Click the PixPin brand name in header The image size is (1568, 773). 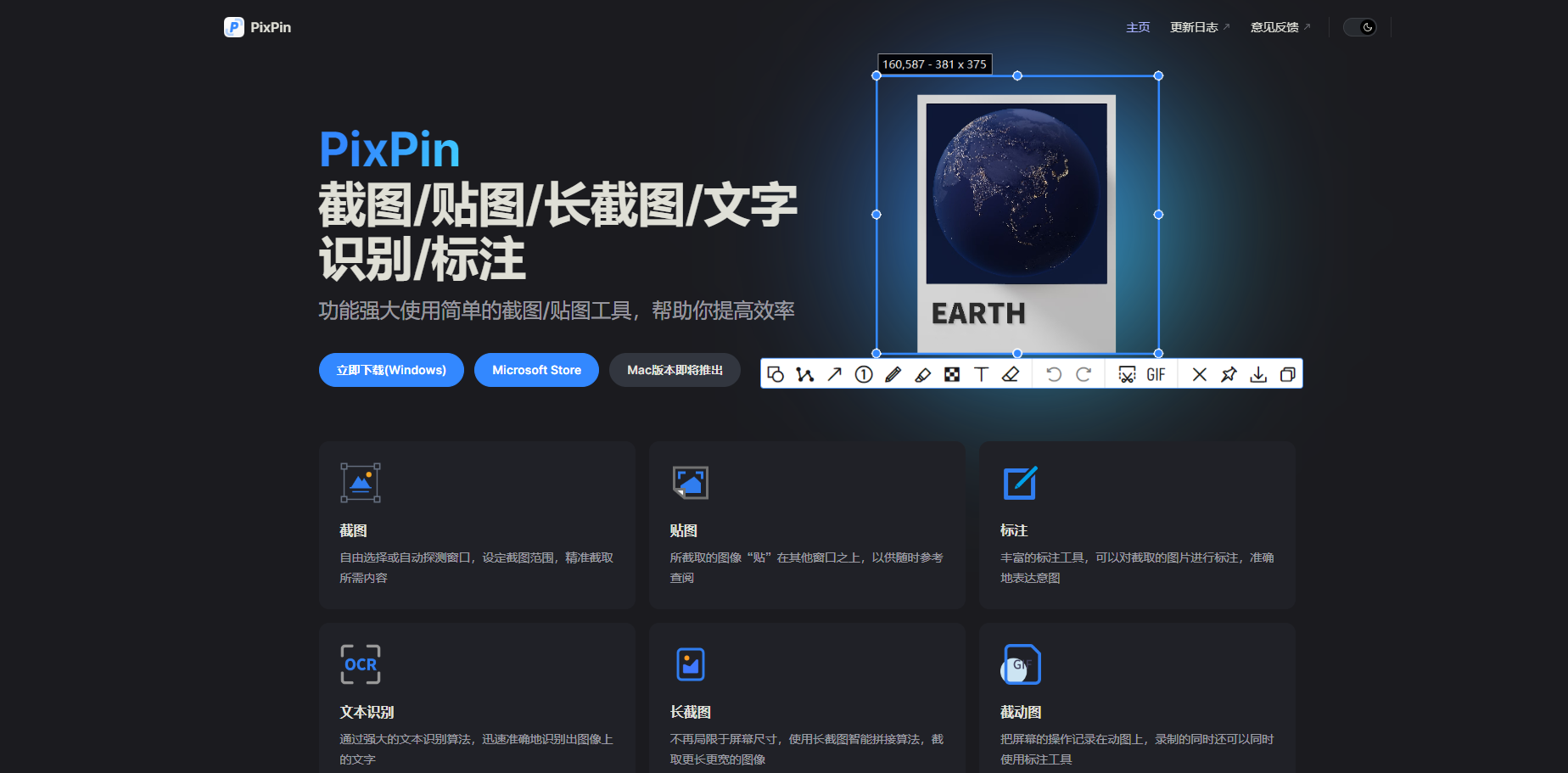[x=271, y=27]
